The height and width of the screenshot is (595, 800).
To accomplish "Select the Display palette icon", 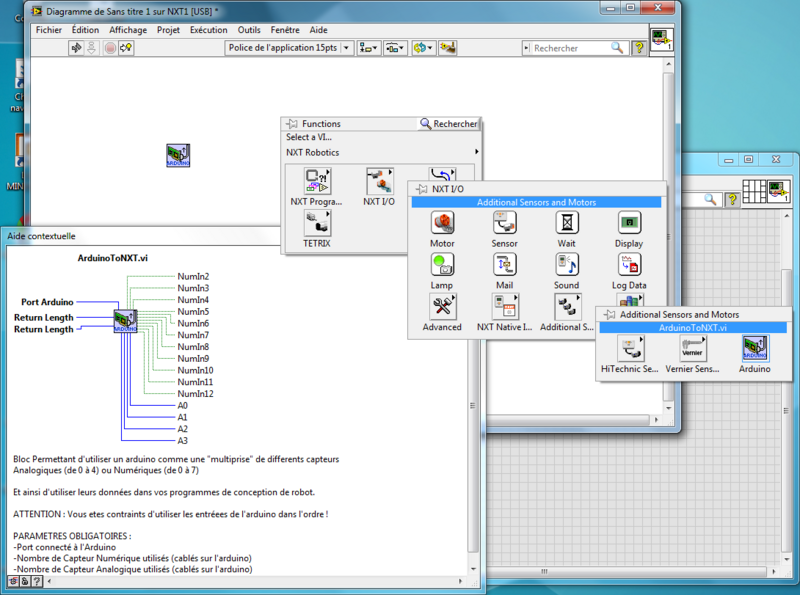I will 628,223.
